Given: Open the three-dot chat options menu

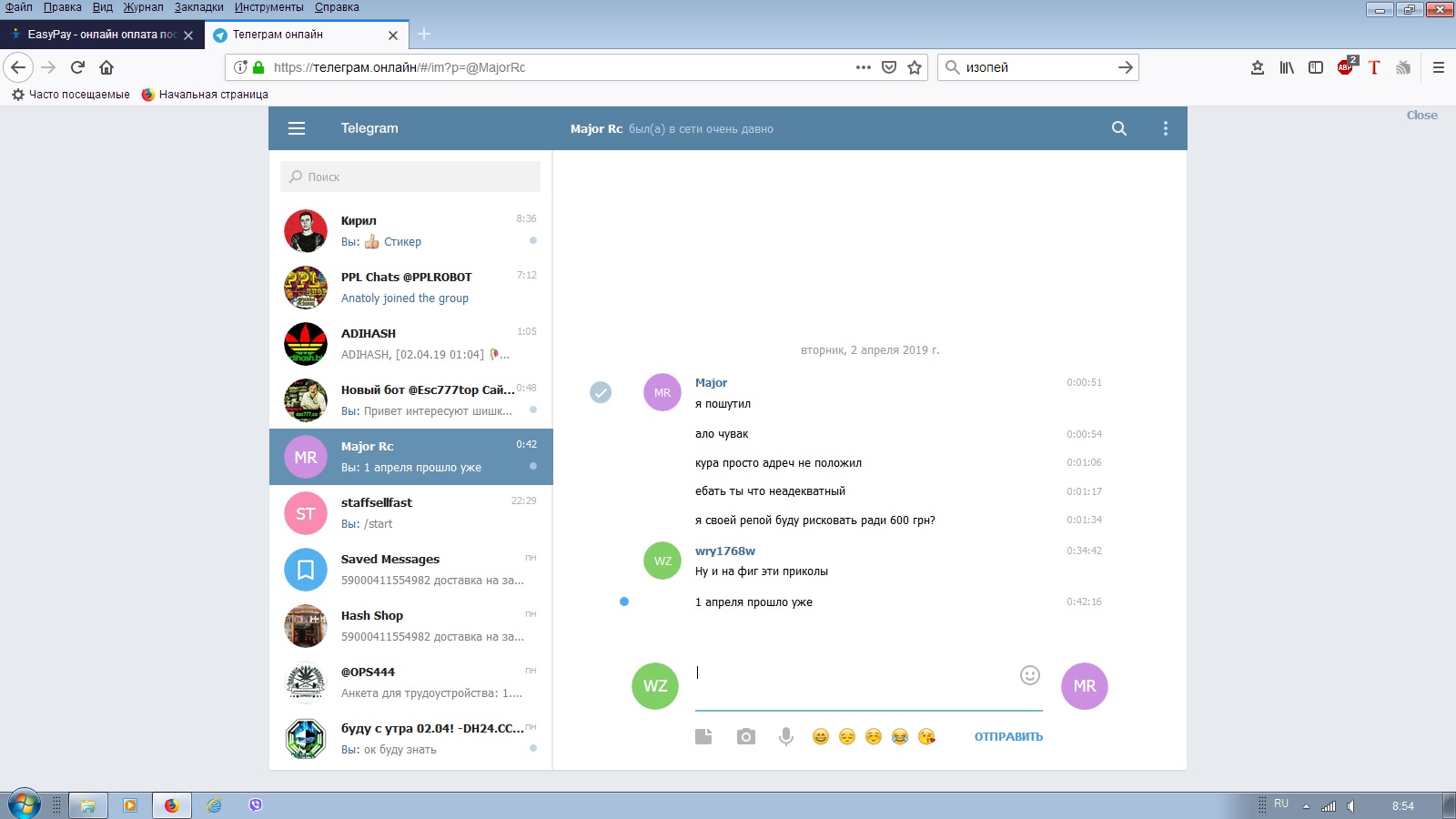Looking at the screenshot, I should (x=1166, y=128).
